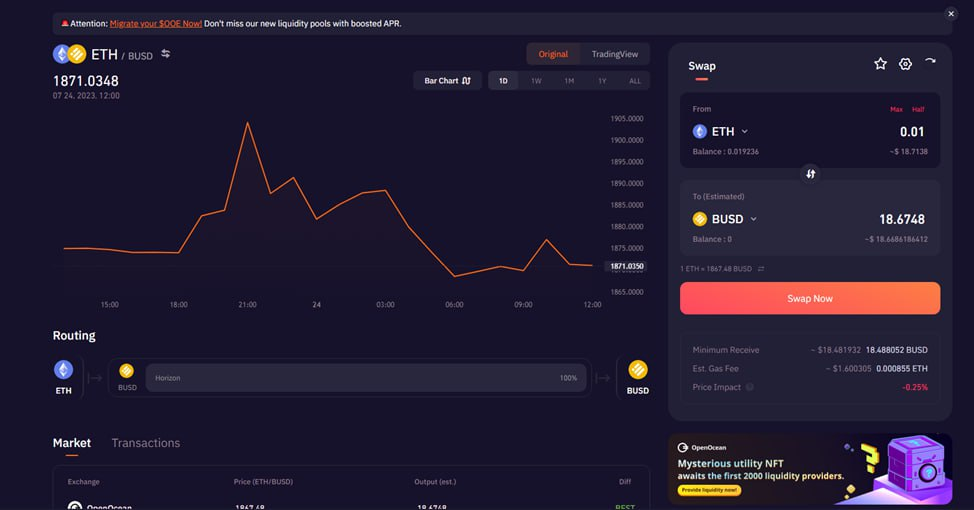Click the 1871.0348 current price value
This screenshot has height=510, width=974.
pyautogui.click(x=86, y=81)
